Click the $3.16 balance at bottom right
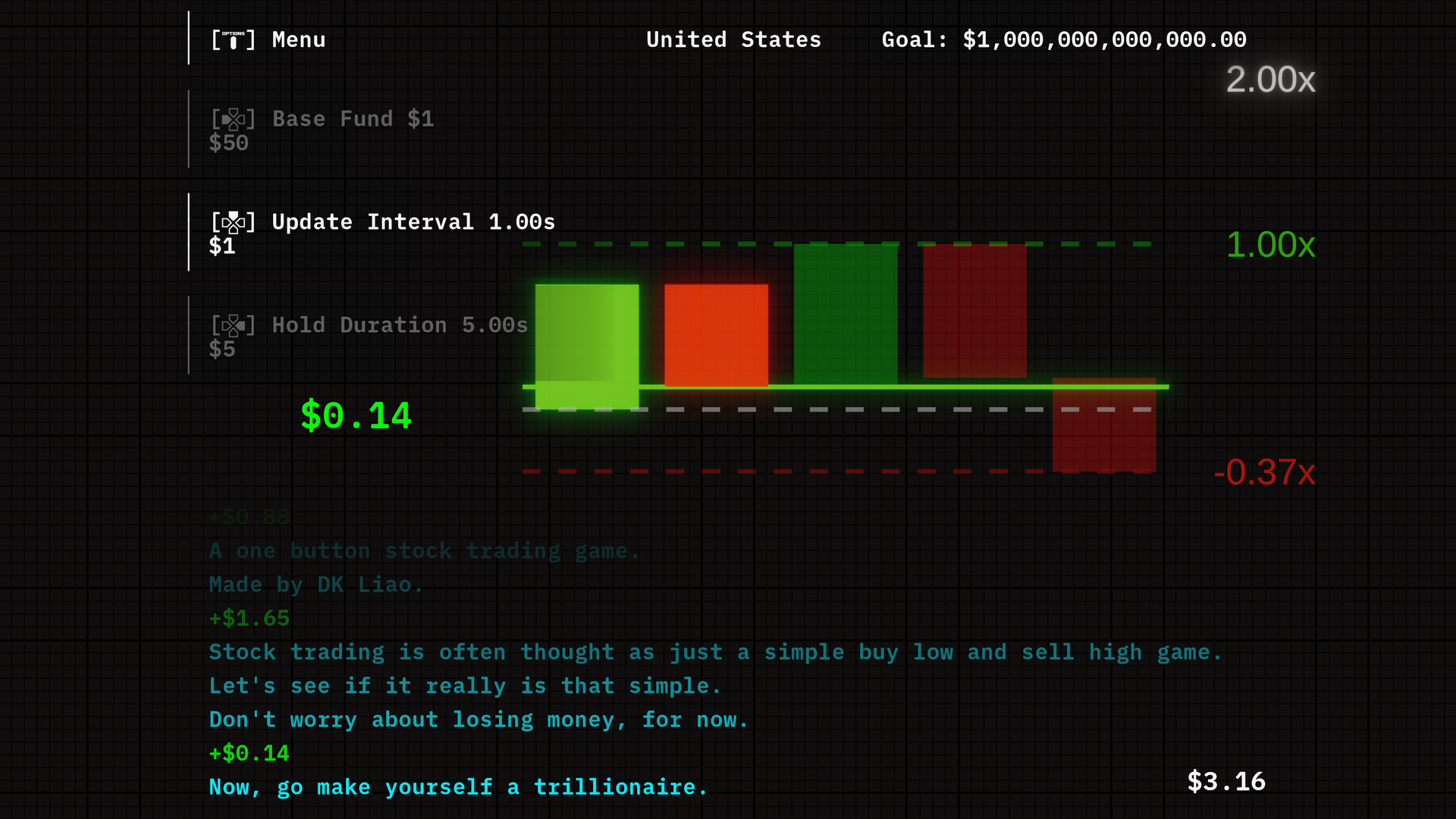 (1225, 782)
